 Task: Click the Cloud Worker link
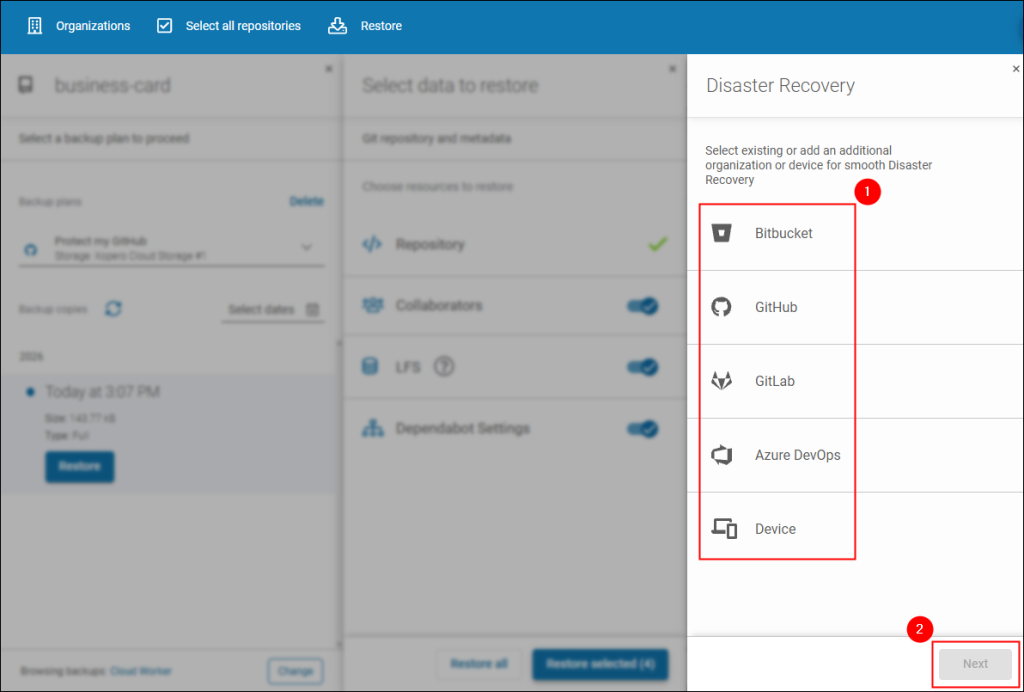(x=141, y=671)
